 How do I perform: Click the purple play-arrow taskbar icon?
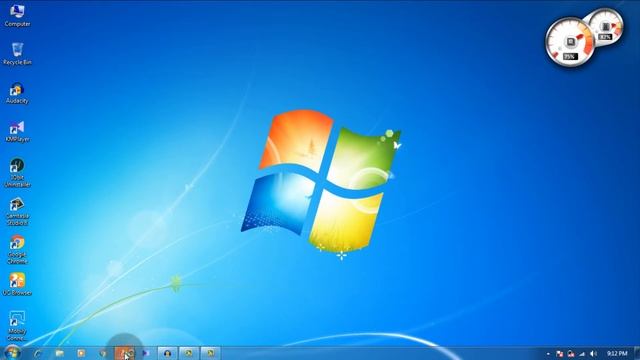tap(146, 353)
